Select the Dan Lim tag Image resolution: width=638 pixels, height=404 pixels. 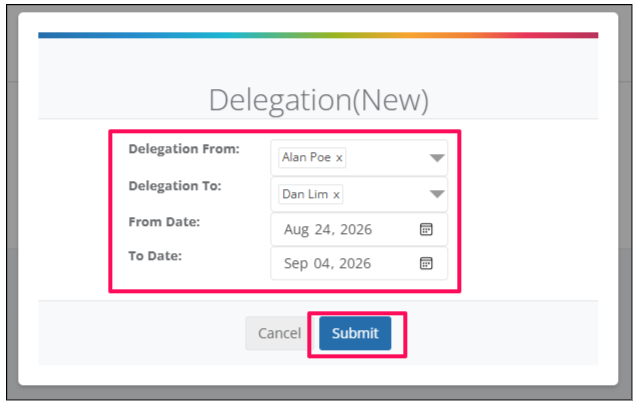310,194
